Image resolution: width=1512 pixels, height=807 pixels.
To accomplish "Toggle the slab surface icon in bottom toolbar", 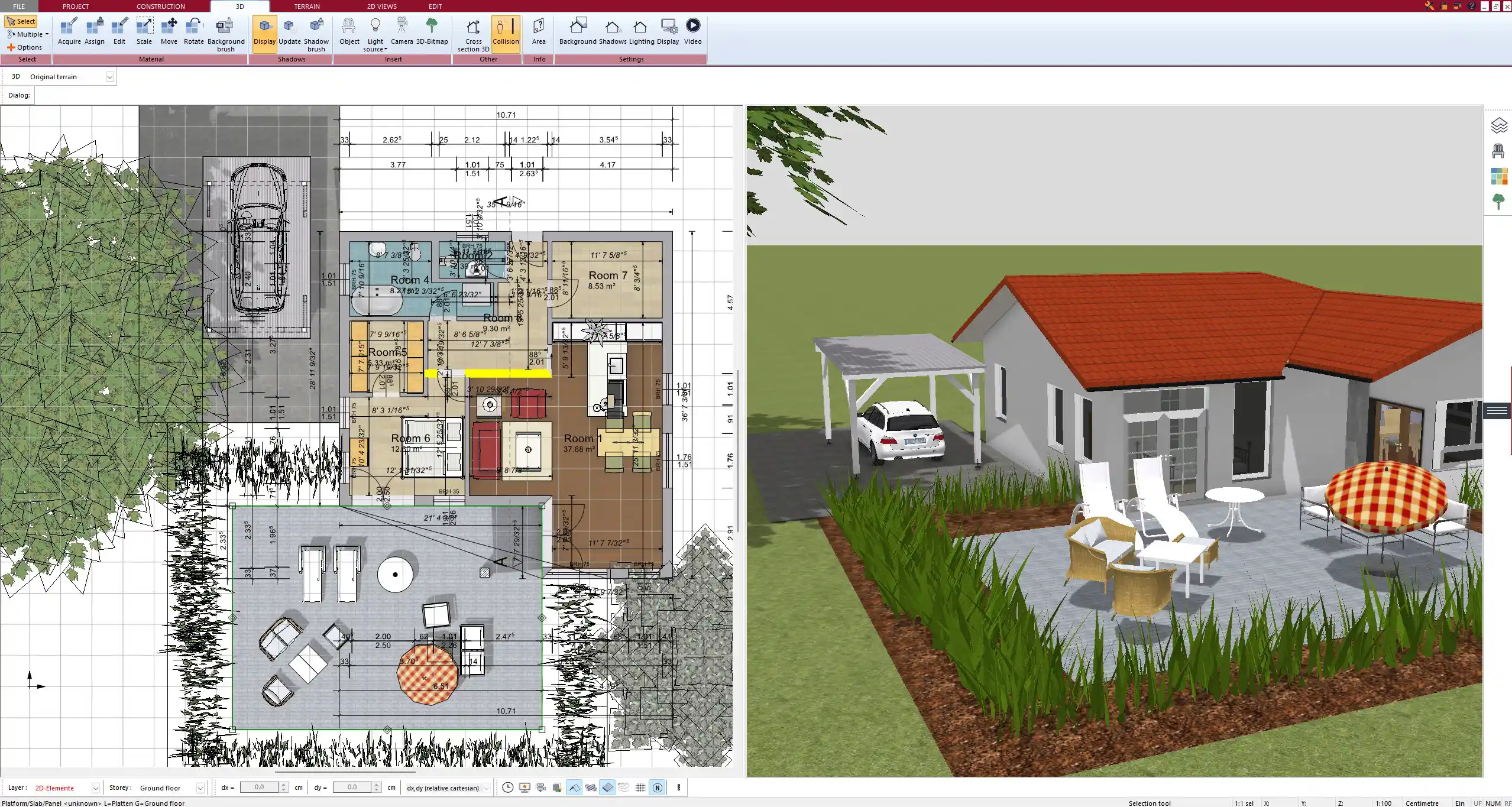I will [x=607, y=787].
